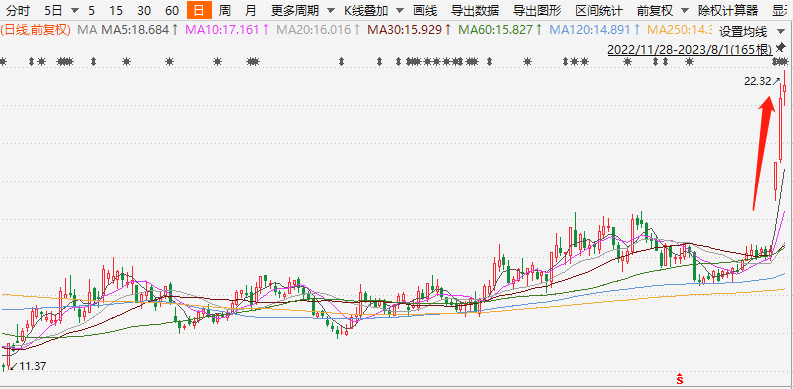The height and width of the screenshot is (389, 793).
Task: Click the highlighted 日 daily period tab
Action: (199, 10)
